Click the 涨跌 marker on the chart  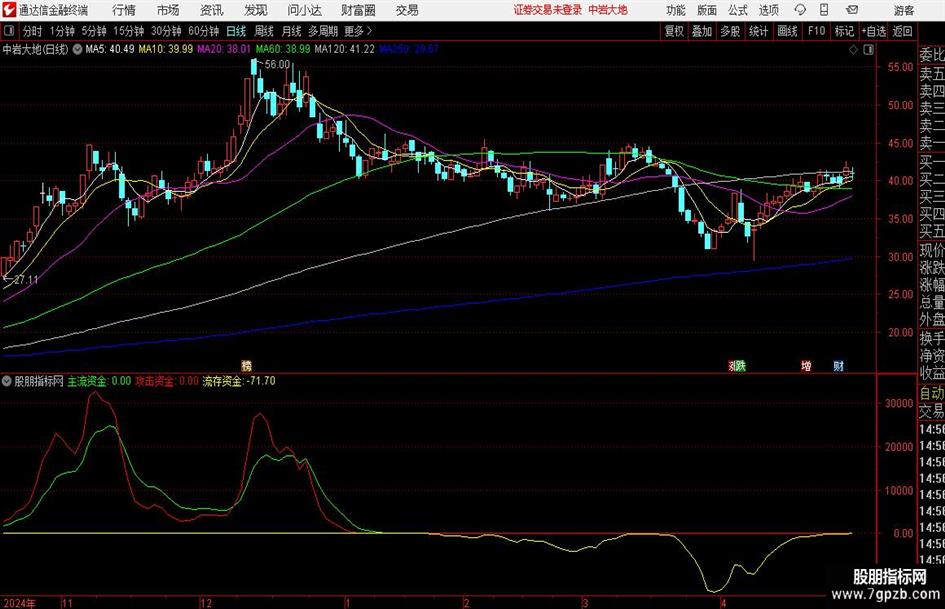point(737,365)
